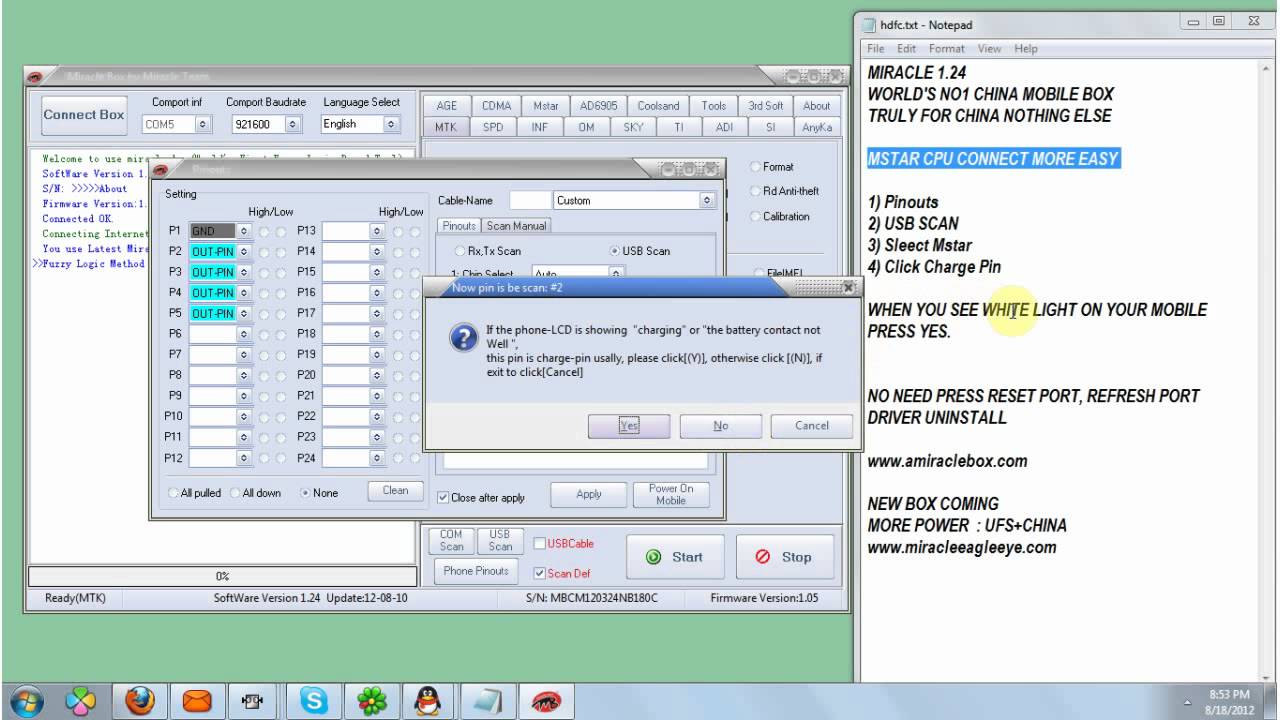The image size is (1280, 720).
Task: Switch to the CDMA tab
Action: [x=496, y=106]
